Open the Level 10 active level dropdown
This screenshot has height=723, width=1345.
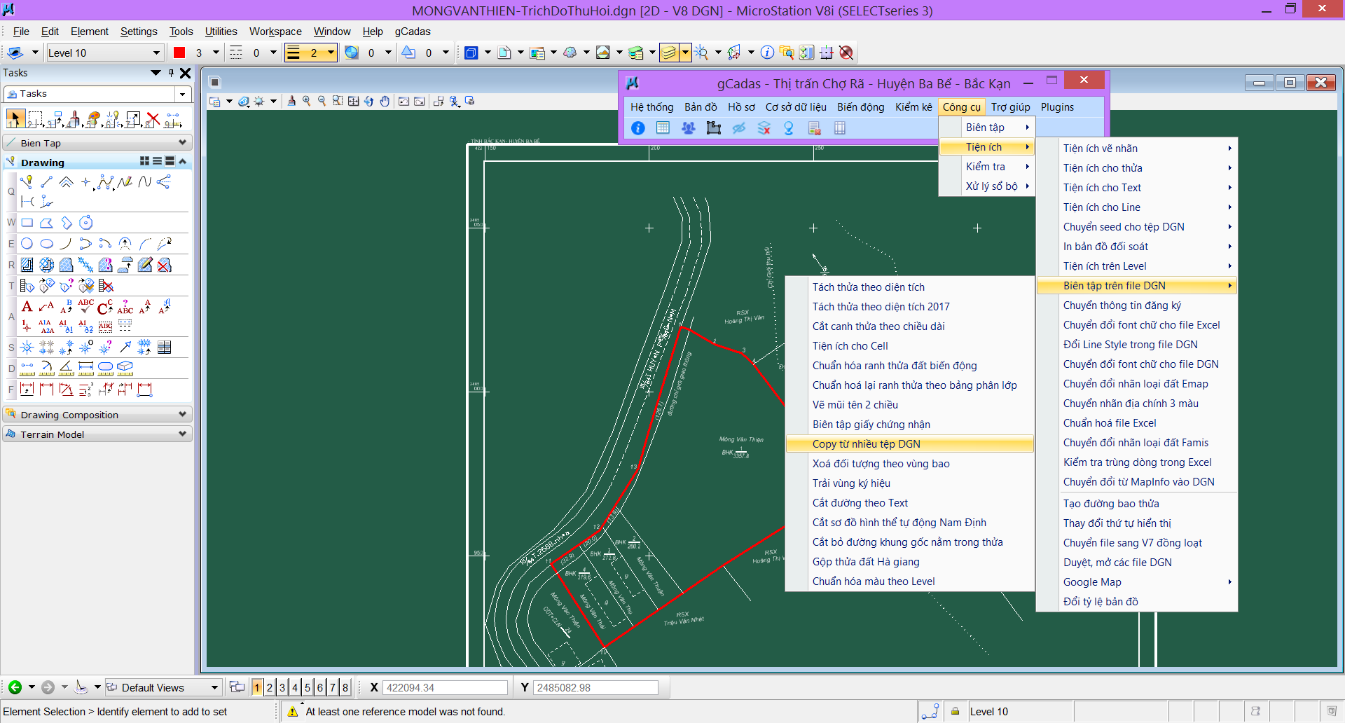pos(104,53)
